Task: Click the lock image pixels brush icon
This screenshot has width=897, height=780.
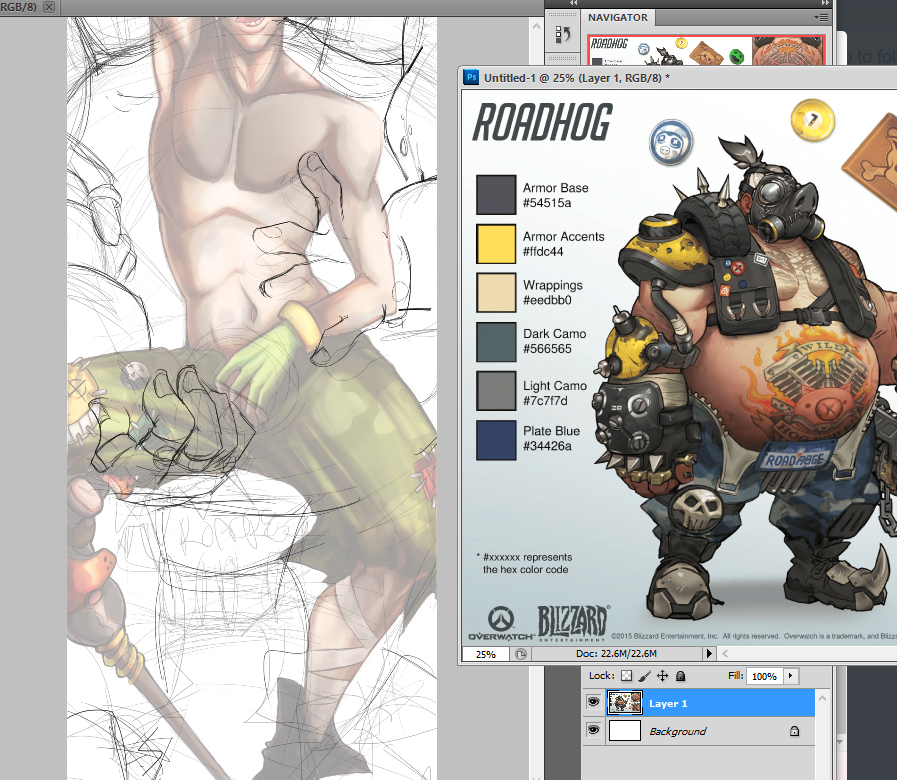Action: click(x=644, y=677)
